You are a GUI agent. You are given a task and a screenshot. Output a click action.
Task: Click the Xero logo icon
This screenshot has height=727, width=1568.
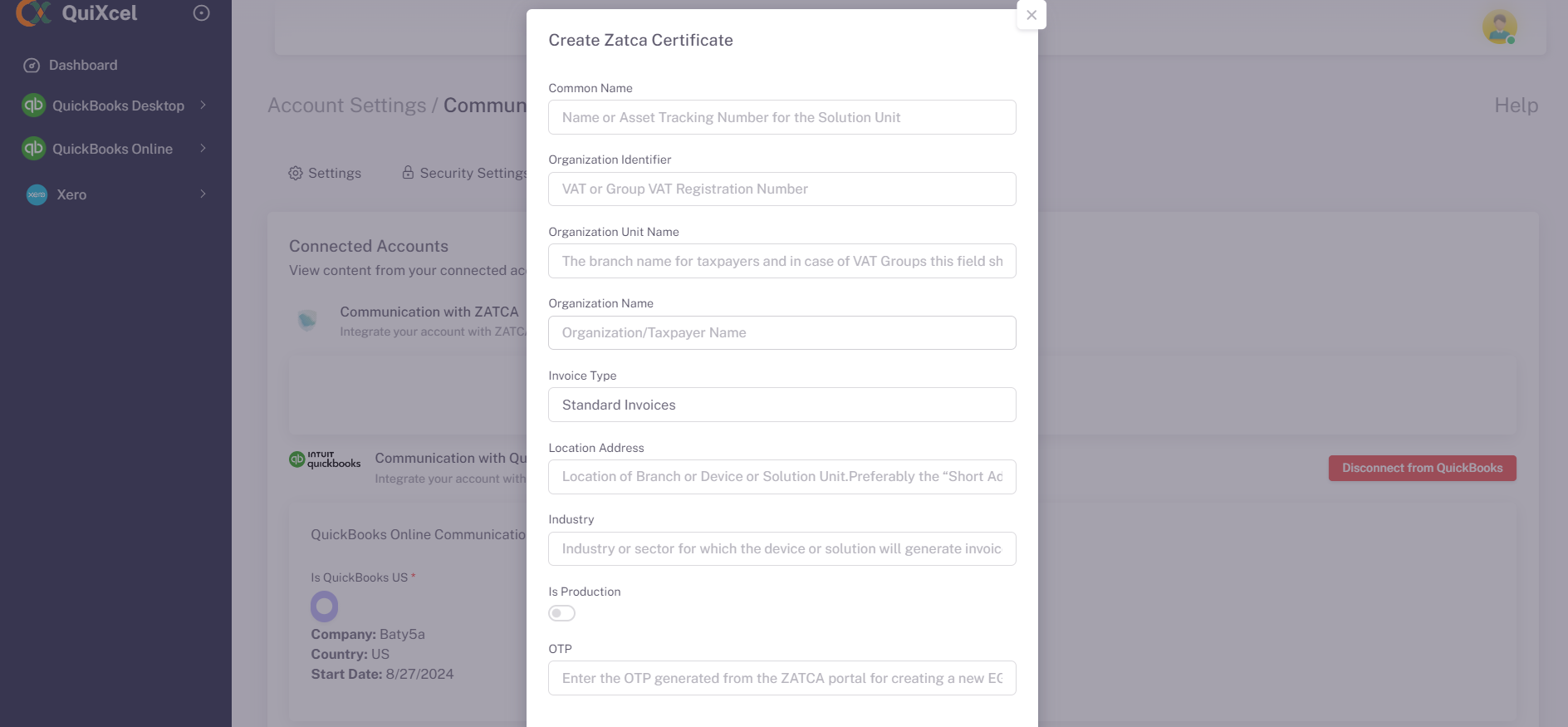37,194
